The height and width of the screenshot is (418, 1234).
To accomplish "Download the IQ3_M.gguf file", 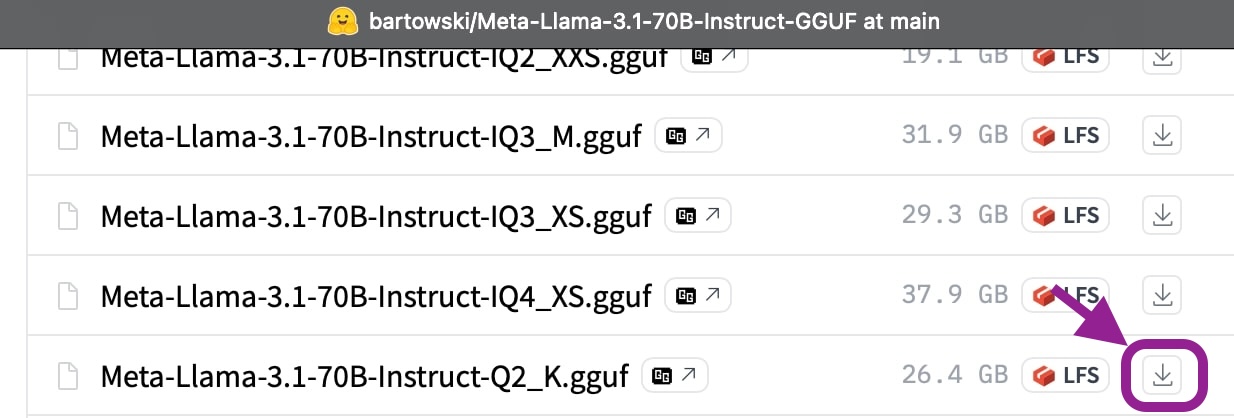I will (1162, 135).
